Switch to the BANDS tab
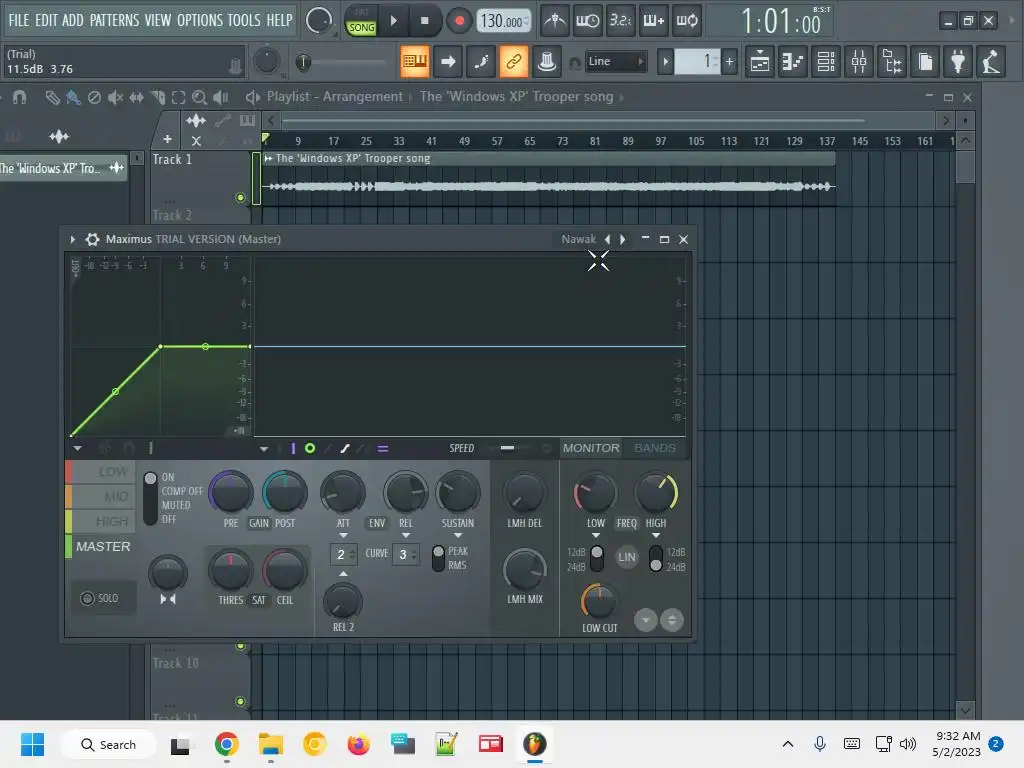This screenshot has height=768, width=1024. click(x=655, y=448)
